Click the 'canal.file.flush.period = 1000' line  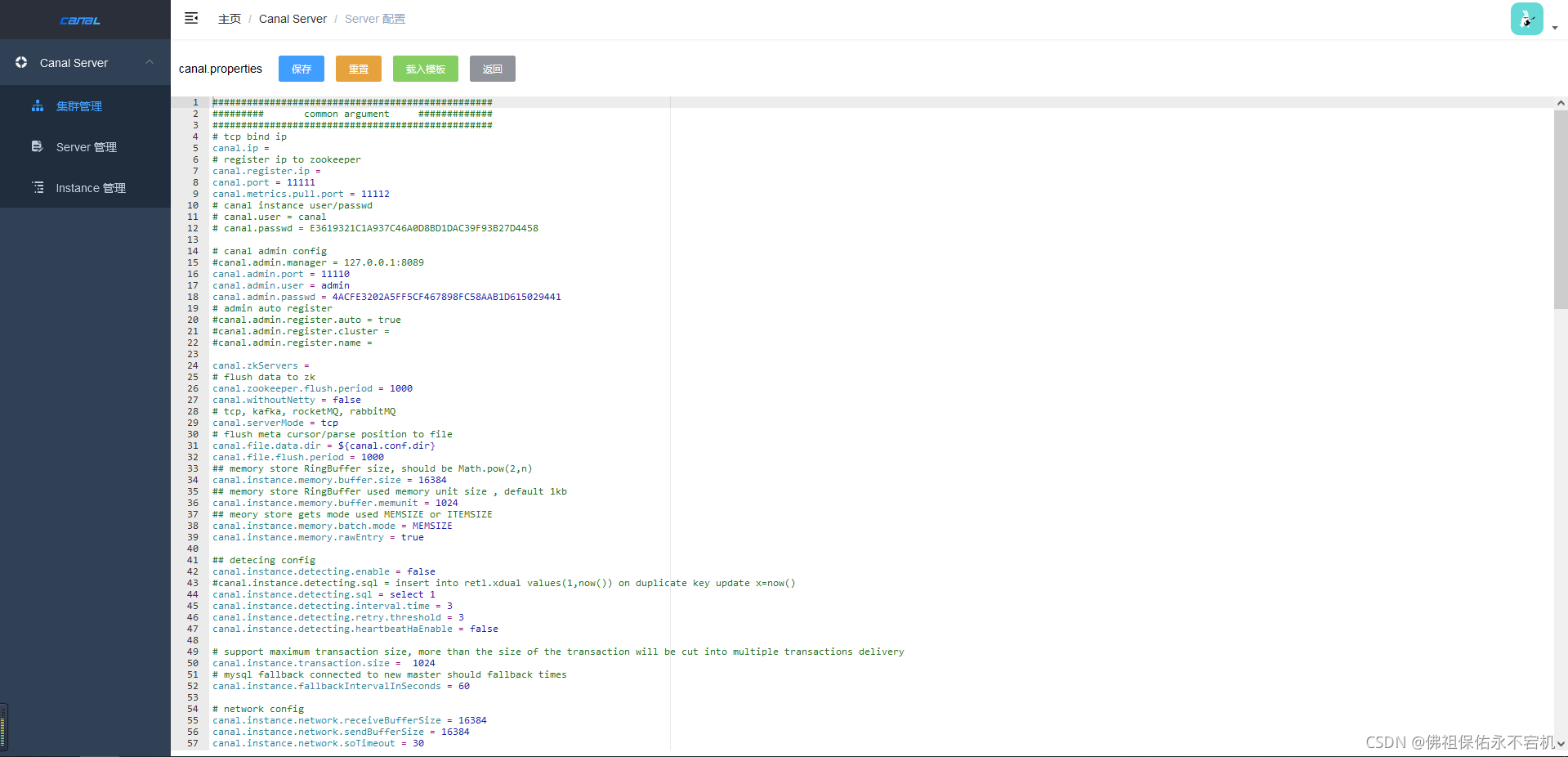pyautogui.click(x=298, y=457)
